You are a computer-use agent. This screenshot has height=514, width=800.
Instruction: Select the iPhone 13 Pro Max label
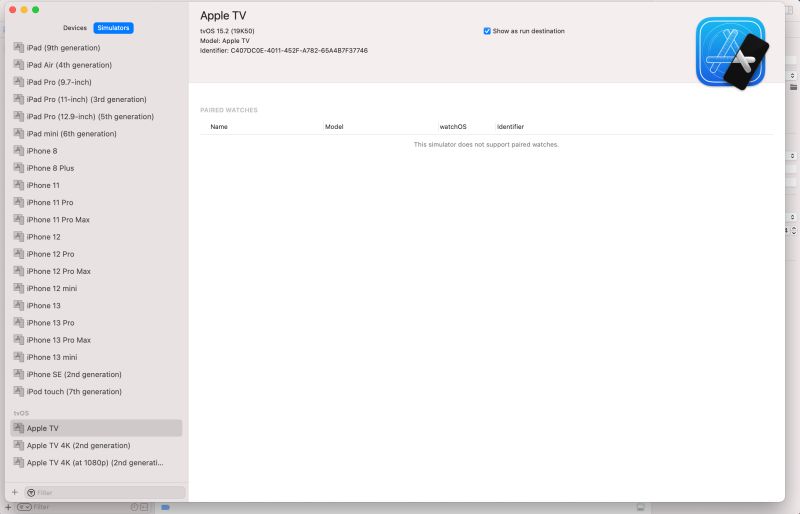(59, 339)
